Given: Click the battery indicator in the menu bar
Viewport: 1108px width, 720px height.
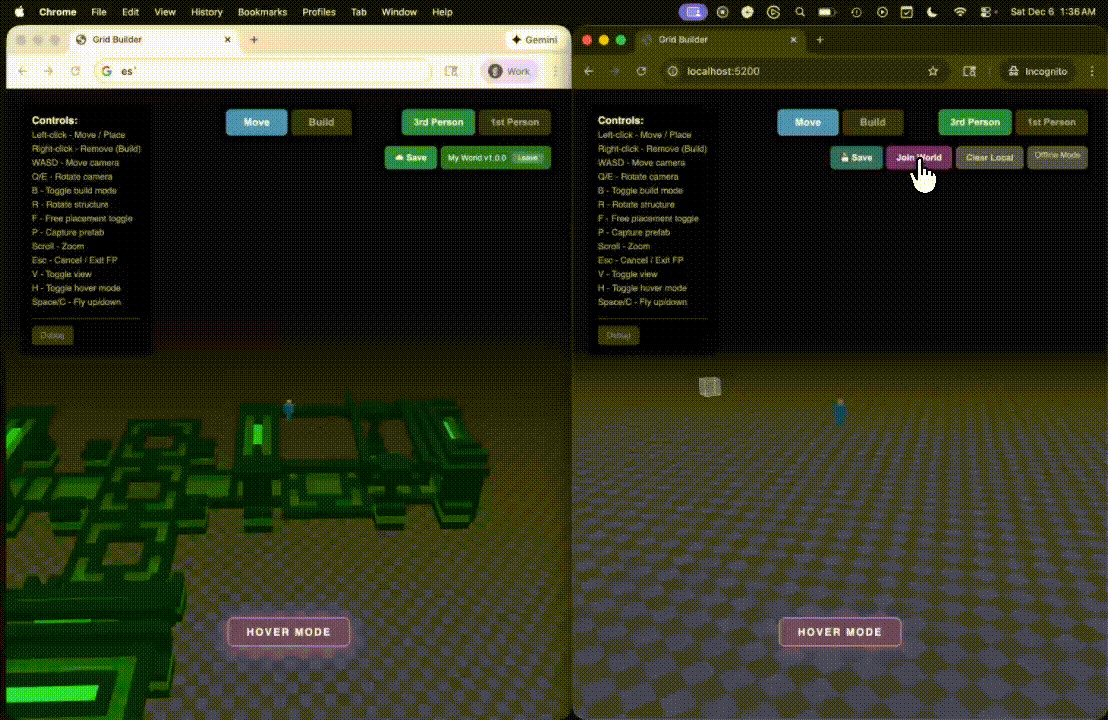Looking at the screenshot, I should 826,12.
